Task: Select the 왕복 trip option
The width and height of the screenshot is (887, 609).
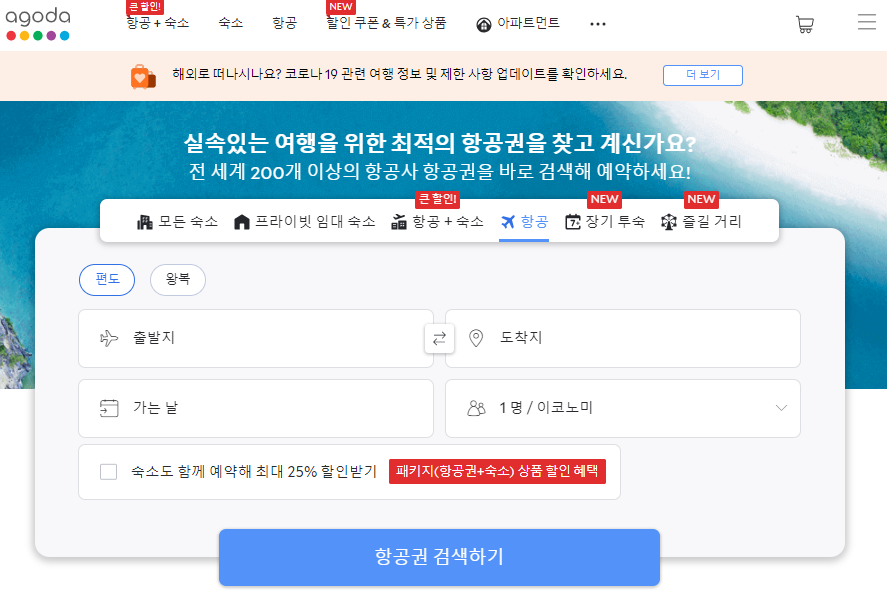Action: pos(177,279)
